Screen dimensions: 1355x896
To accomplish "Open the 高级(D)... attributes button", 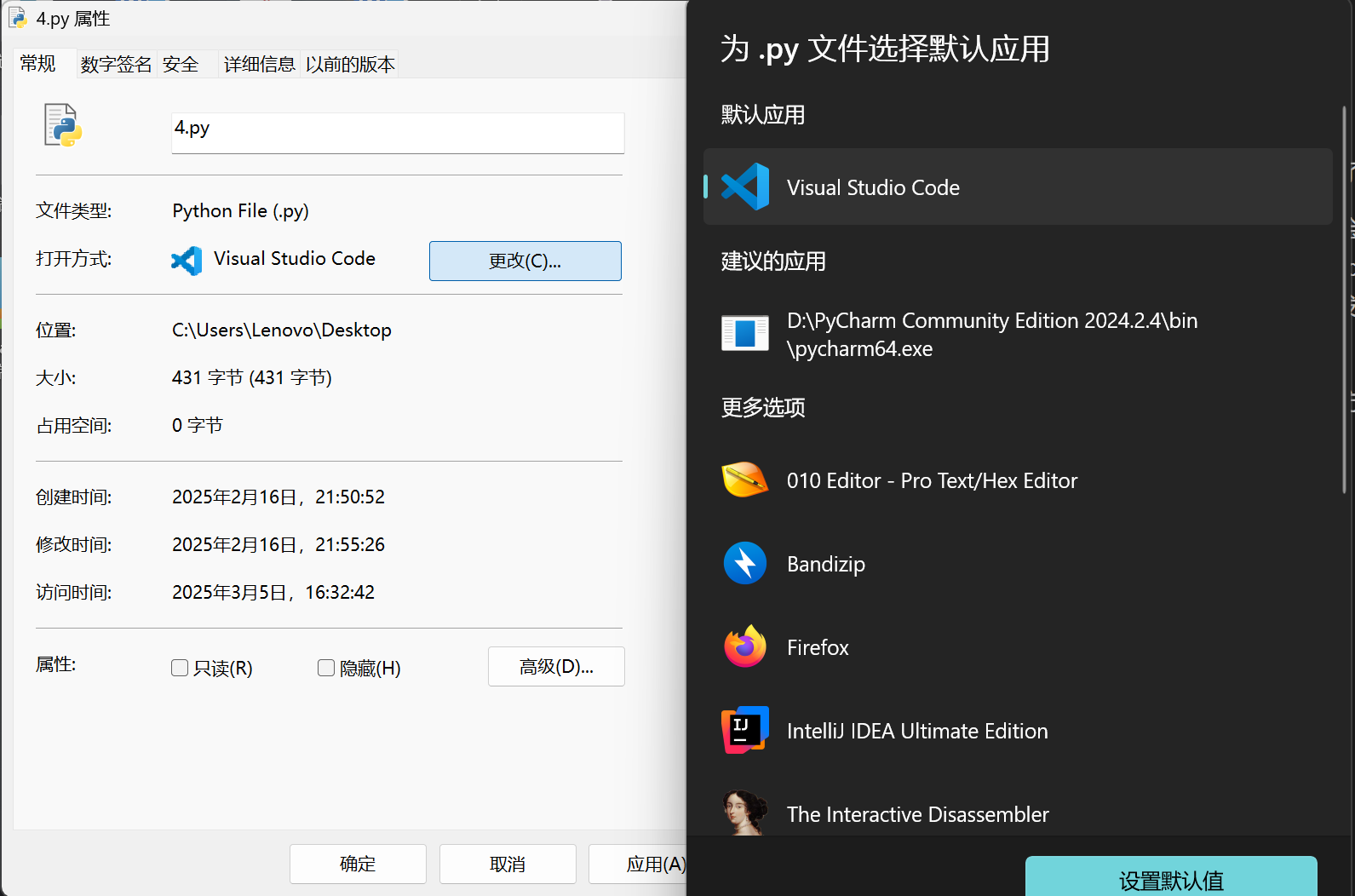I will tap(556, 666).
